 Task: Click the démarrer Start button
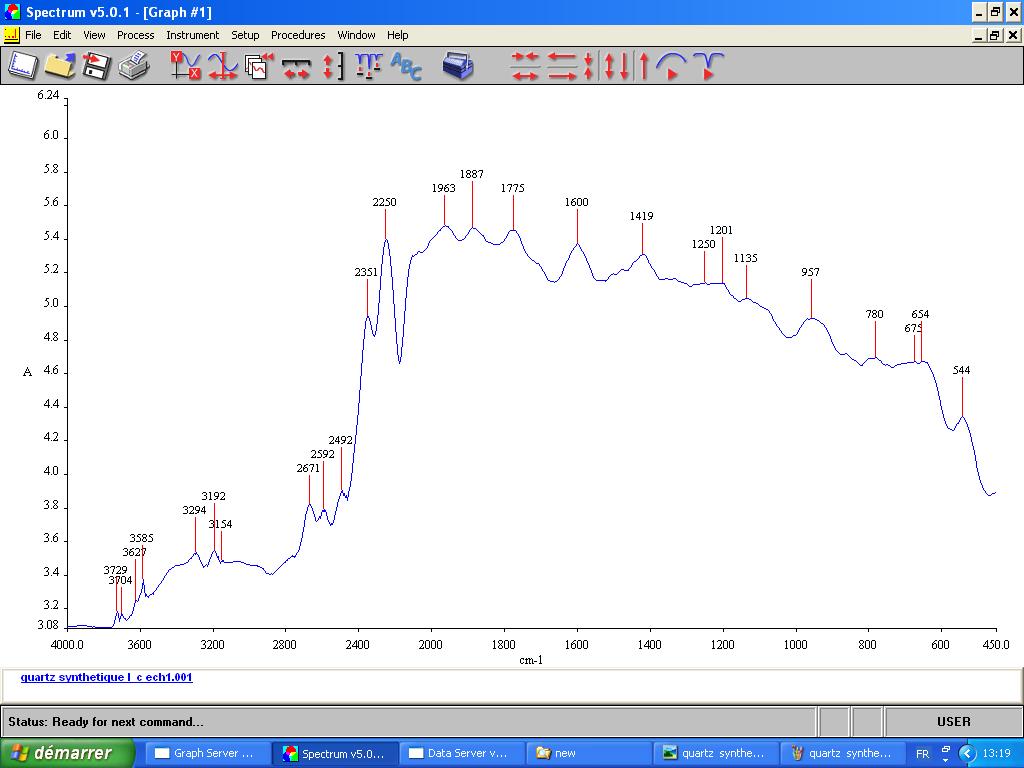(67, 753)
